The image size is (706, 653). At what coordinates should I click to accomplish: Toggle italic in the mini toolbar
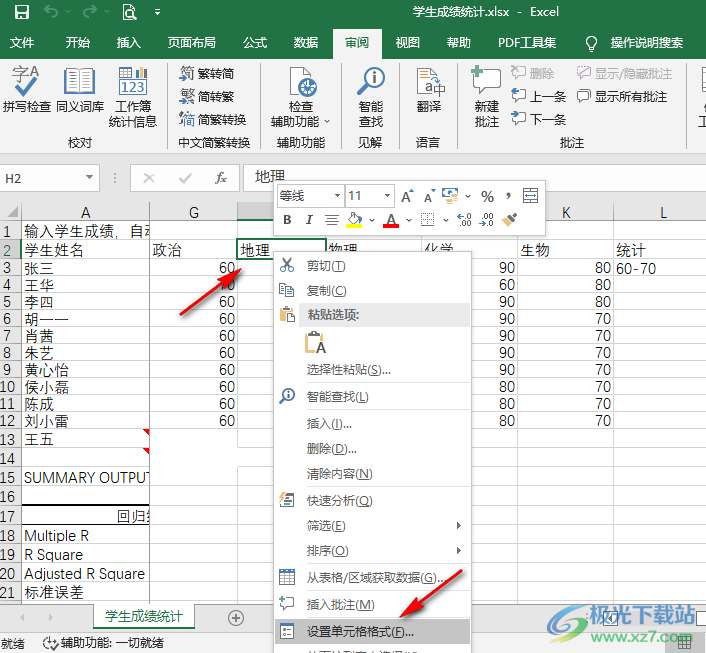(310, 220)
